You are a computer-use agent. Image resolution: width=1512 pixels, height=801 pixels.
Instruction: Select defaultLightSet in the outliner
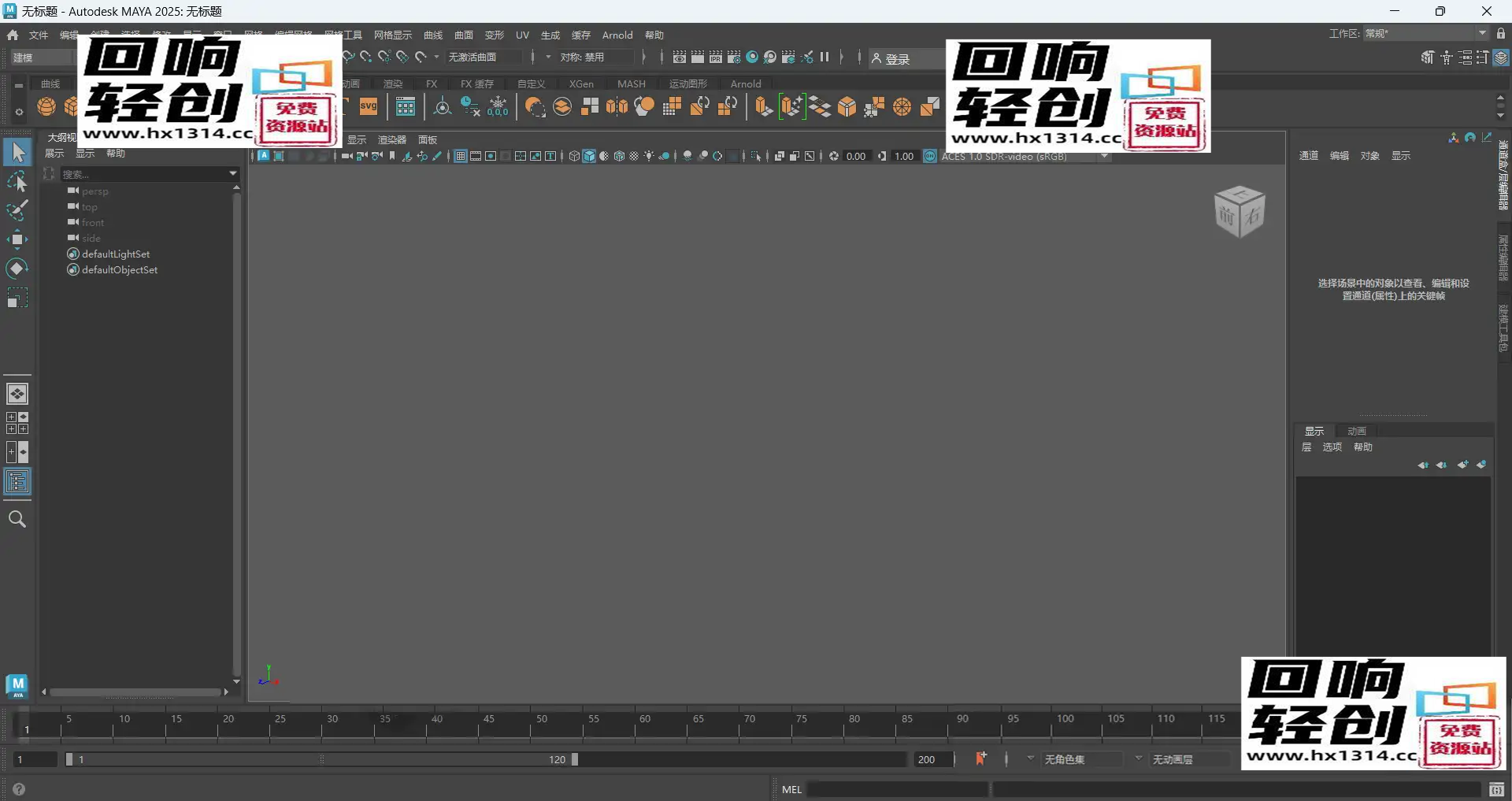point(115,254)
